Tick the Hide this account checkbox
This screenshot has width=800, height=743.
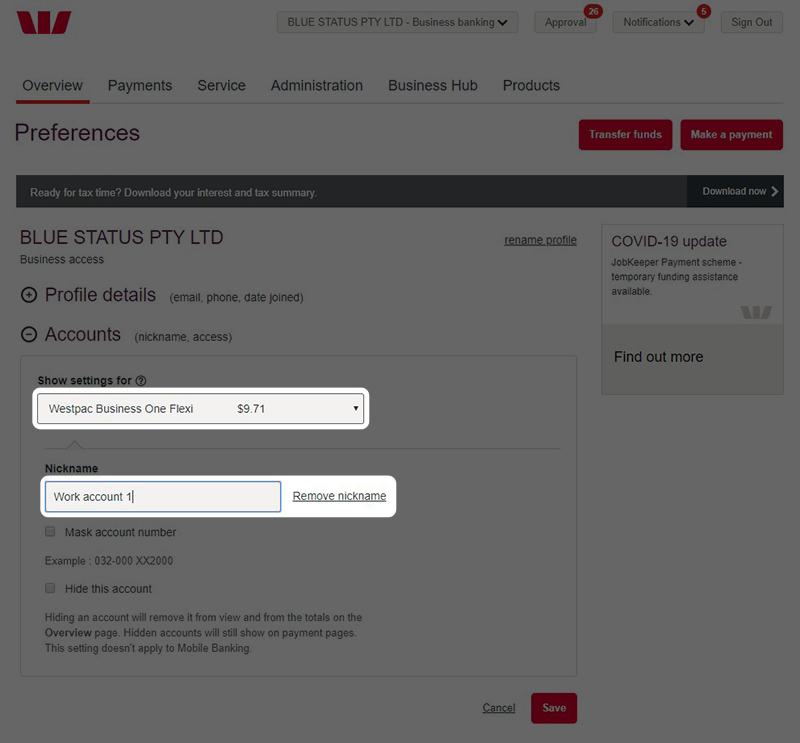tap(50, 588)
